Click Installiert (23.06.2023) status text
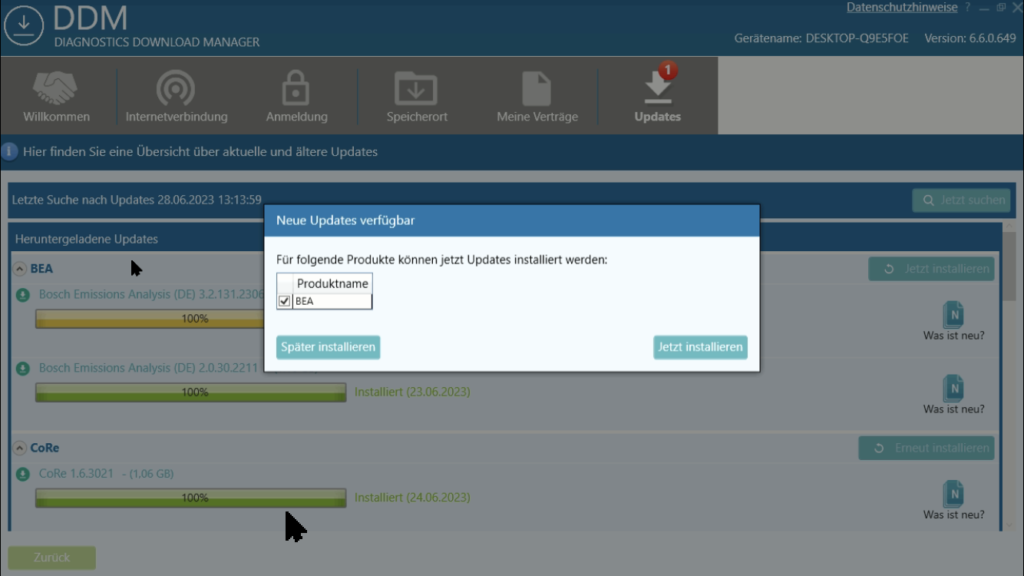 pyautogui.click(x=412, y=392)
